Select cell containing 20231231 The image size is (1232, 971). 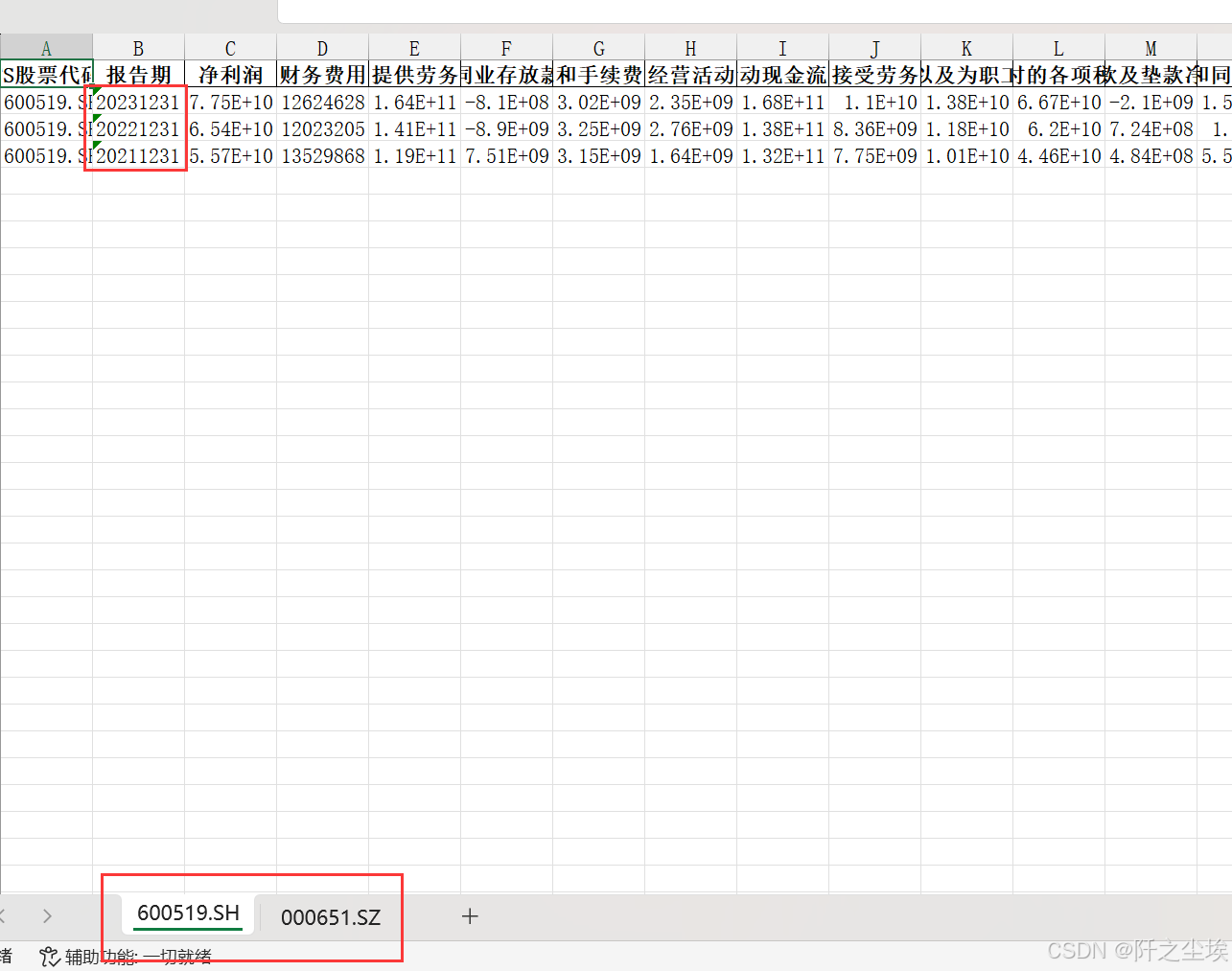[x=138, y=102]
